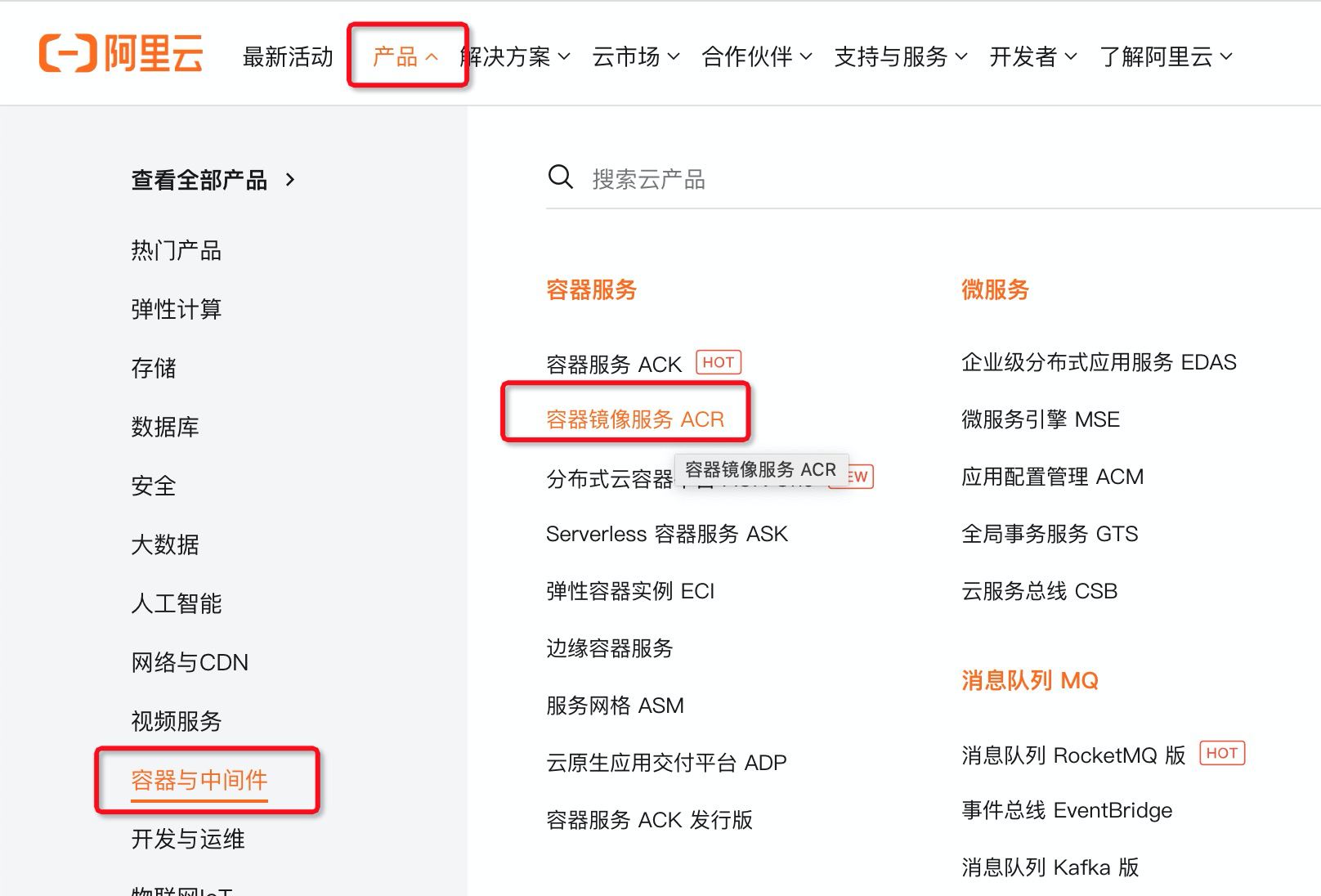
Task: Select the 人工智能 category
Action: pyautogui.click(x=177, y=603)
